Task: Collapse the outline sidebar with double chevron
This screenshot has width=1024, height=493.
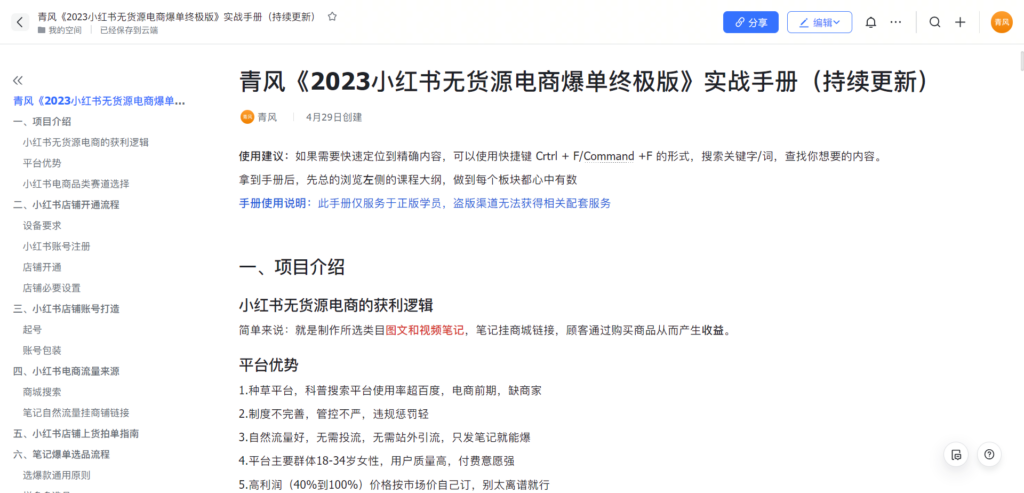Action: click(x=18, y=80)
